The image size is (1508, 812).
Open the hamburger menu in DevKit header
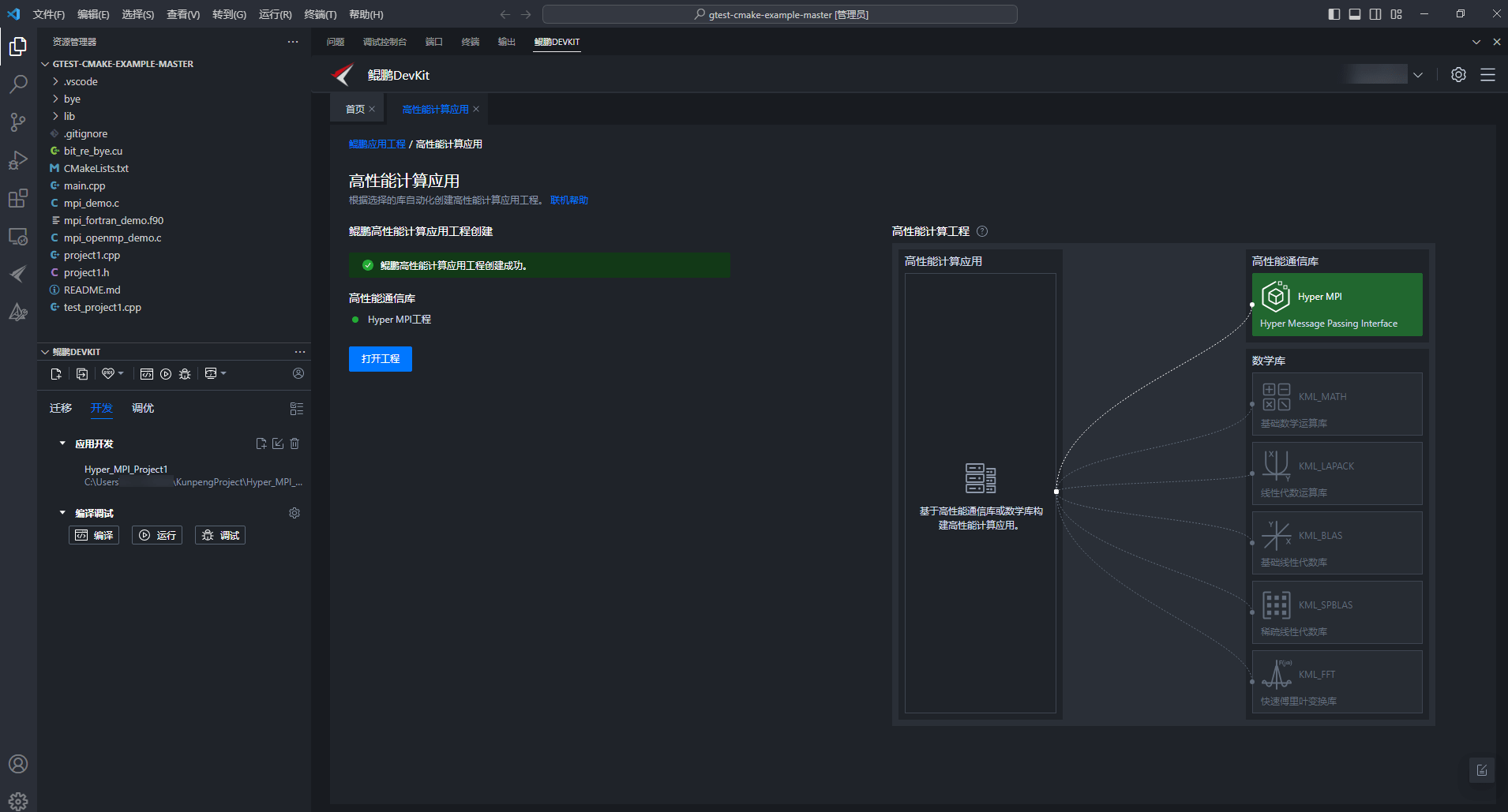1487,74
